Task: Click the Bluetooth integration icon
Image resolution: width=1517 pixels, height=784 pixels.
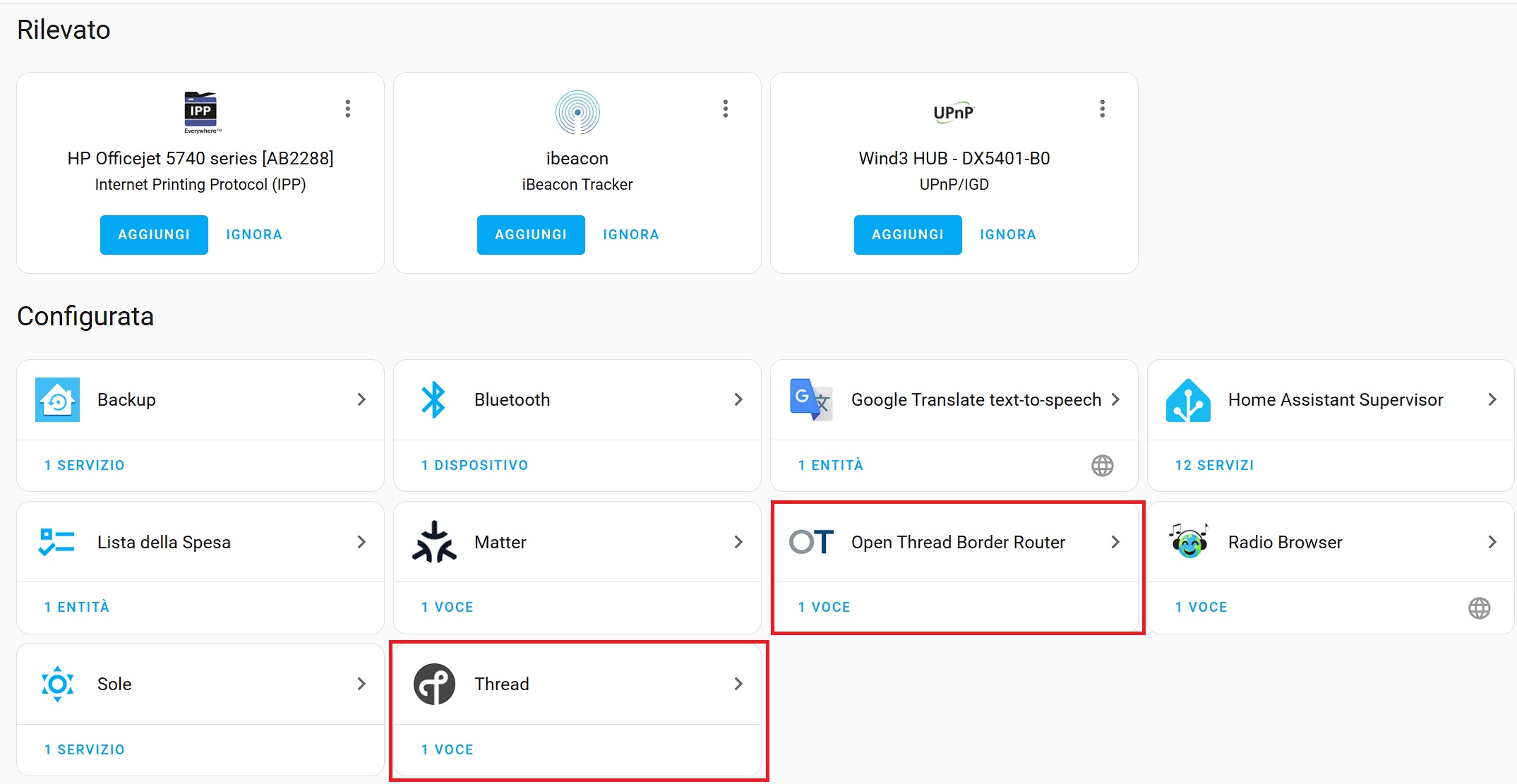Action: [433, 400]
